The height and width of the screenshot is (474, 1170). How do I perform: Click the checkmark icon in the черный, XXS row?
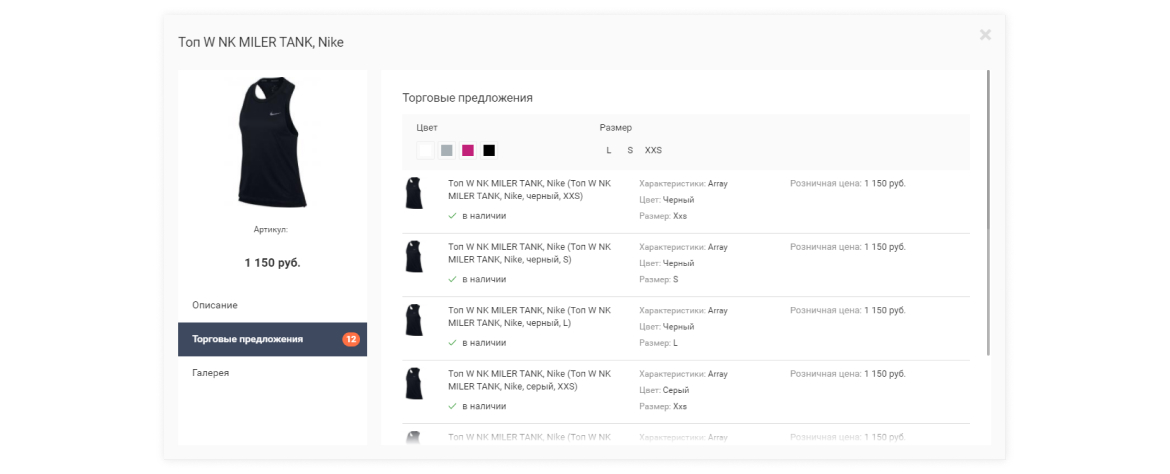[x=452, y=216]
